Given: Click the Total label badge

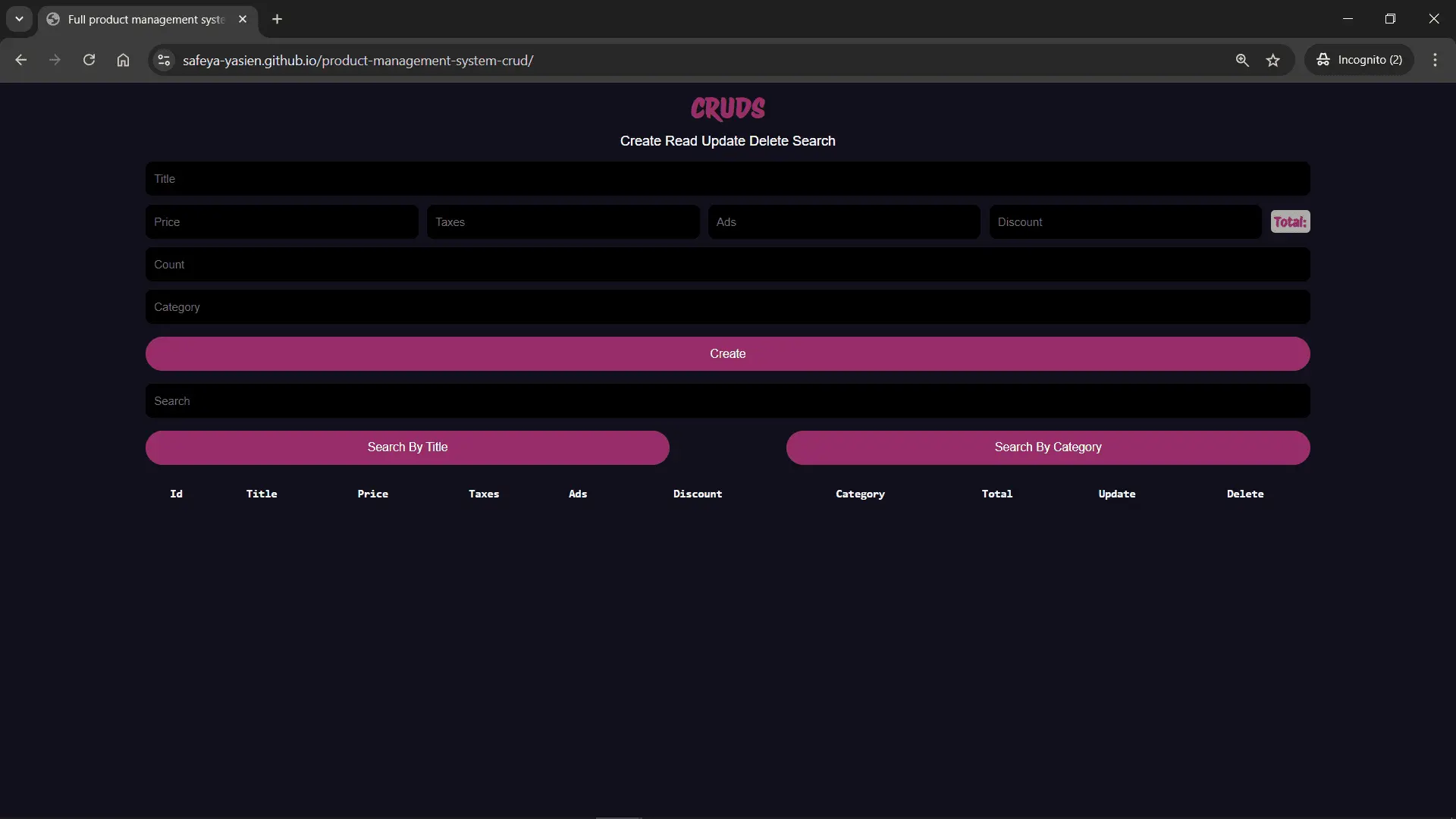Looking at the screenshot, I should 1290,222.
